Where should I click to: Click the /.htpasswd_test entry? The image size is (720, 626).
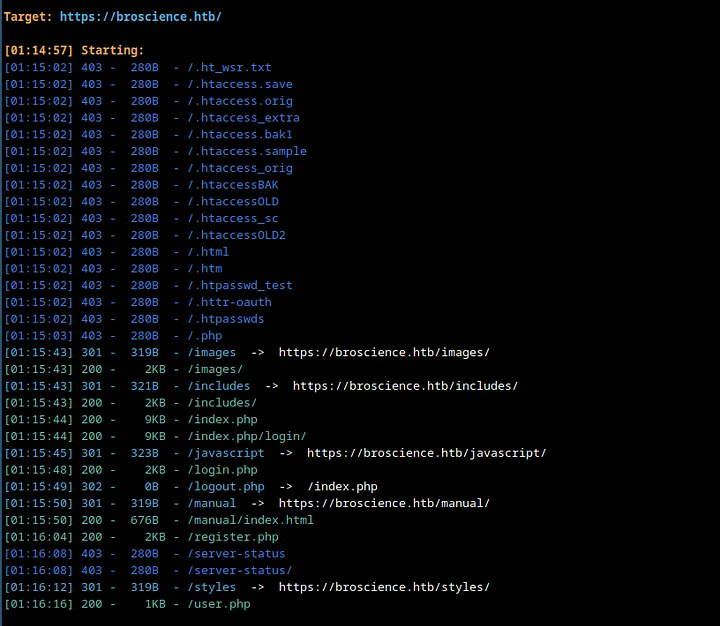pos(240,285)
